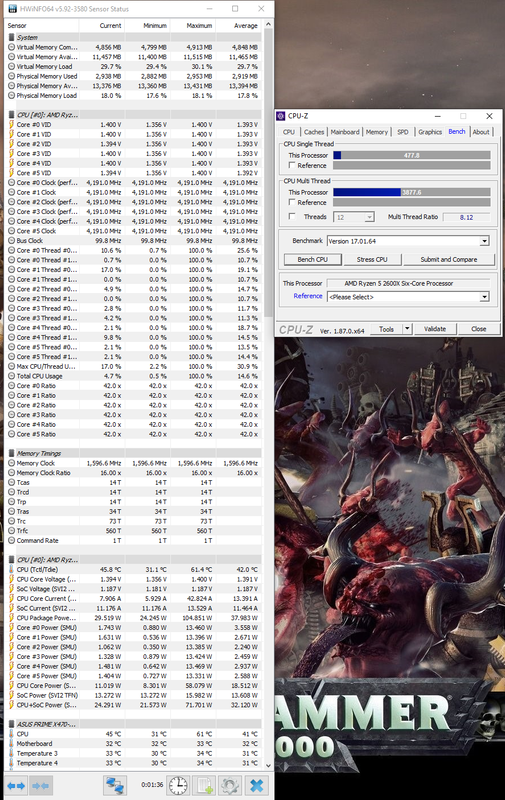Click the CPU Package Power lightning icon
The image size is (505, 800).
[x=12, y=618]
